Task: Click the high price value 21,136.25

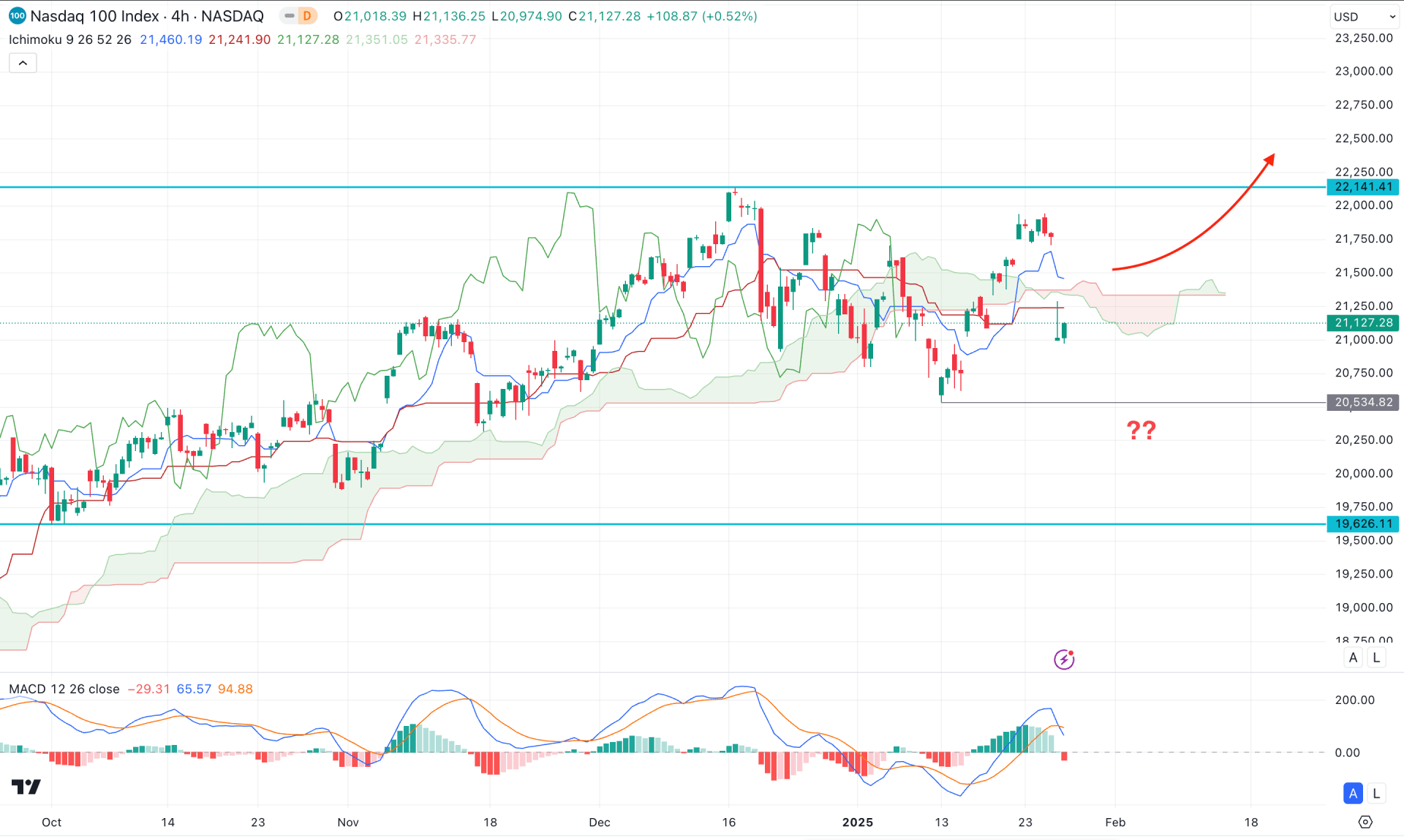Action: (x=454, y=16)
